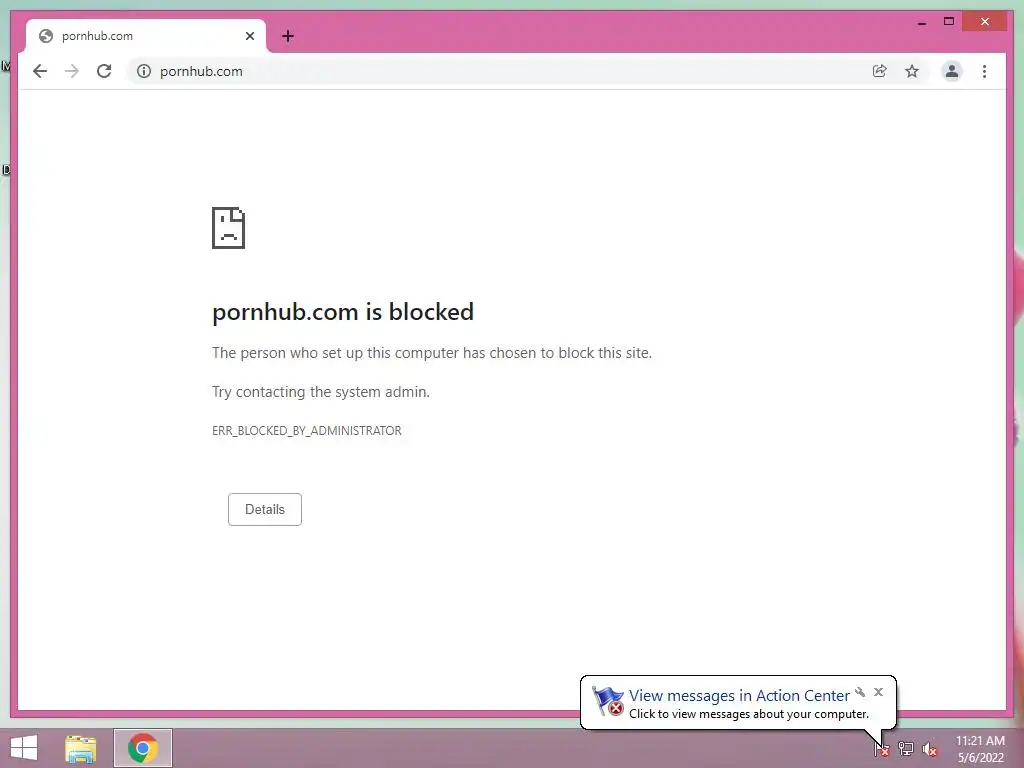This screenshot has height=768, width=1024.
Task: Go back to the previous page
Action: click(x=40, y=71)
